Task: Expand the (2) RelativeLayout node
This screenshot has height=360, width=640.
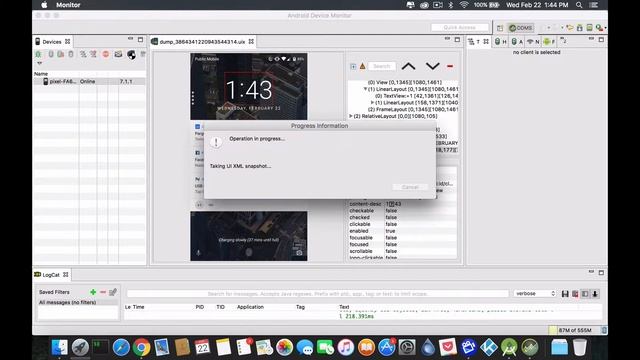Action: [351, 116]
